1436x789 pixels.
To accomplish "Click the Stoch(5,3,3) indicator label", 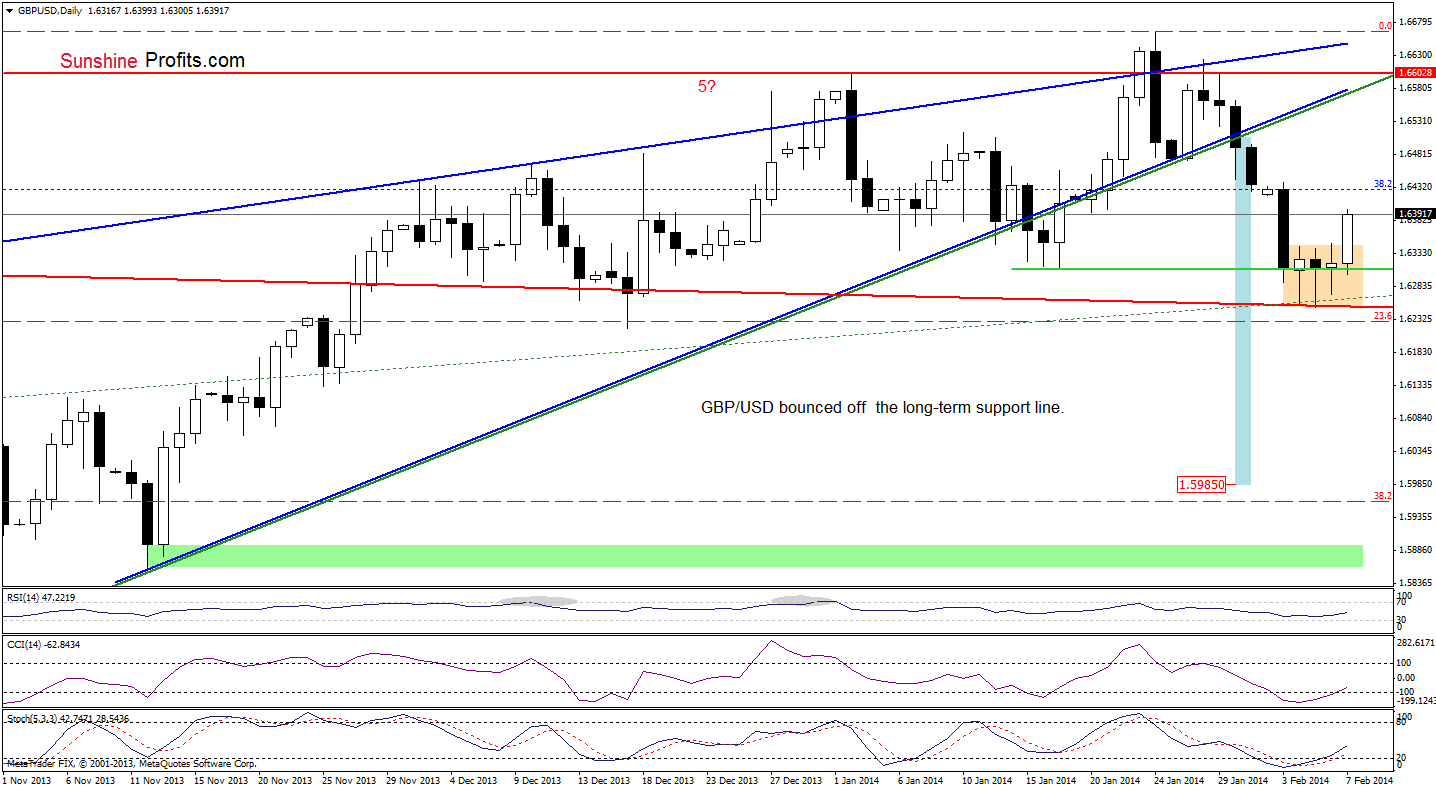I will (x=70, y=719).
